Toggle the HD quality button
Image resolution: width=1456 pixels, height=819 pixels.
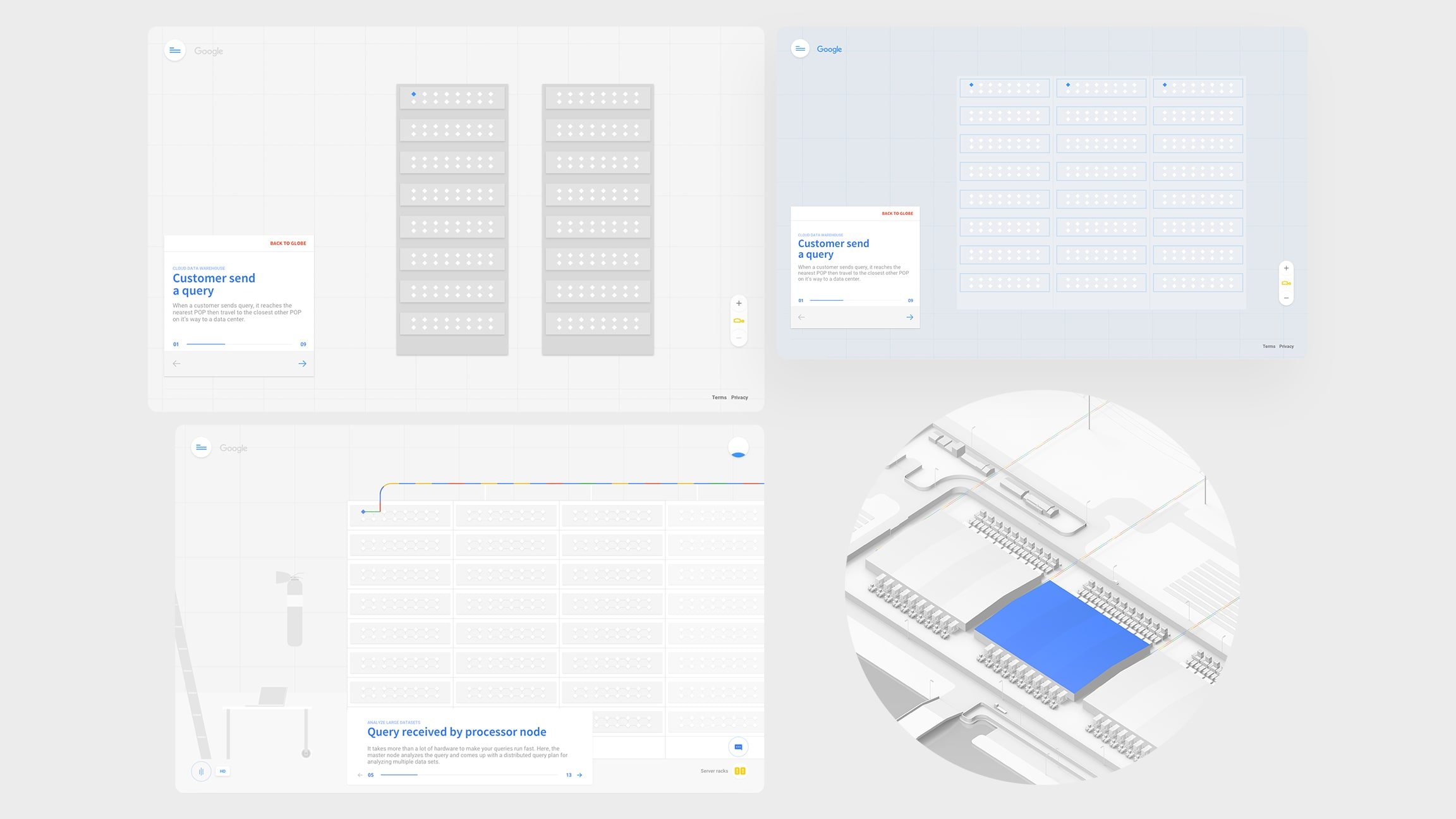click(222, 771)
